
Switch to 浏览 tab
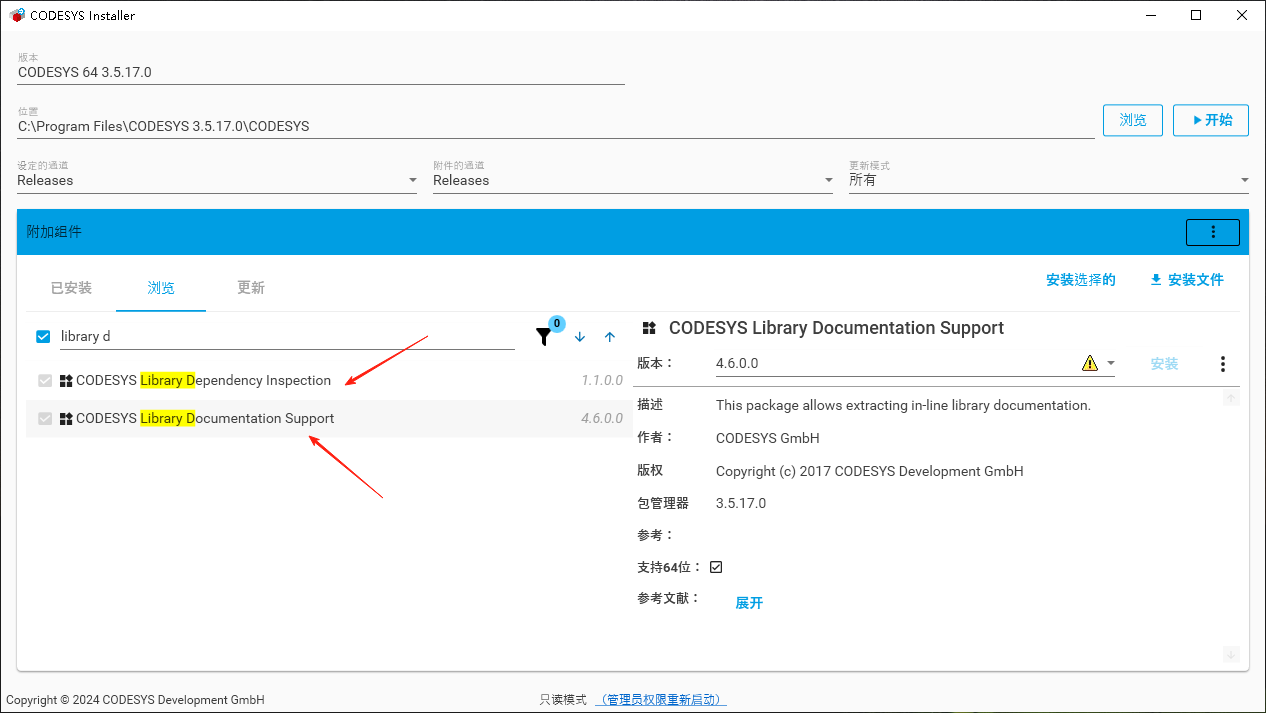coord(161,288)
